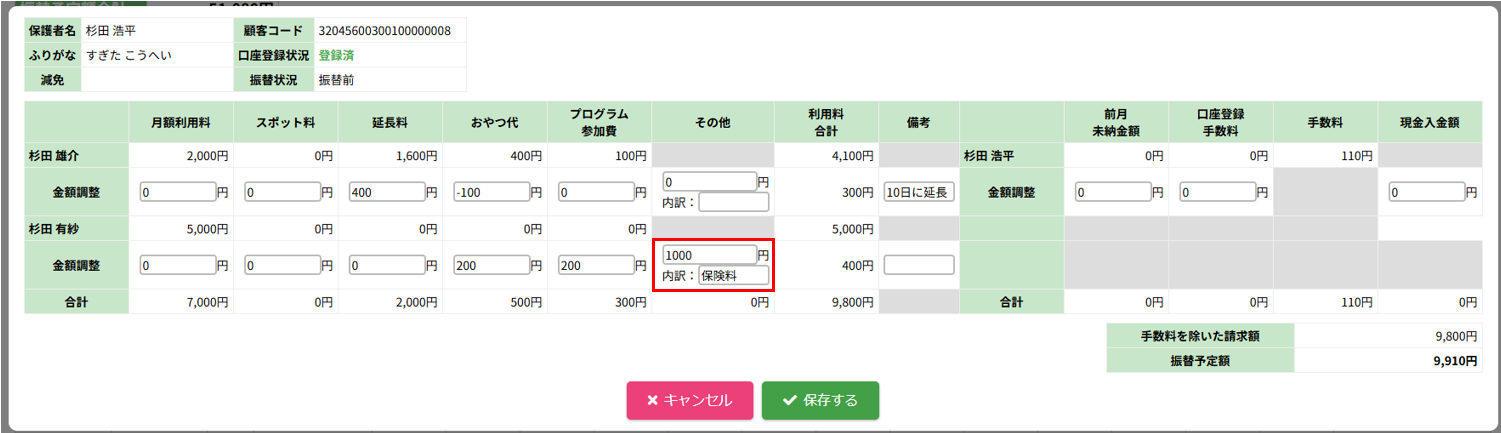Select 杉田 雄介's プログラム参加費 adjustment field
The height and width of the screenshot is (433, 1501).
pyautogui.click(x=595, y=192)
